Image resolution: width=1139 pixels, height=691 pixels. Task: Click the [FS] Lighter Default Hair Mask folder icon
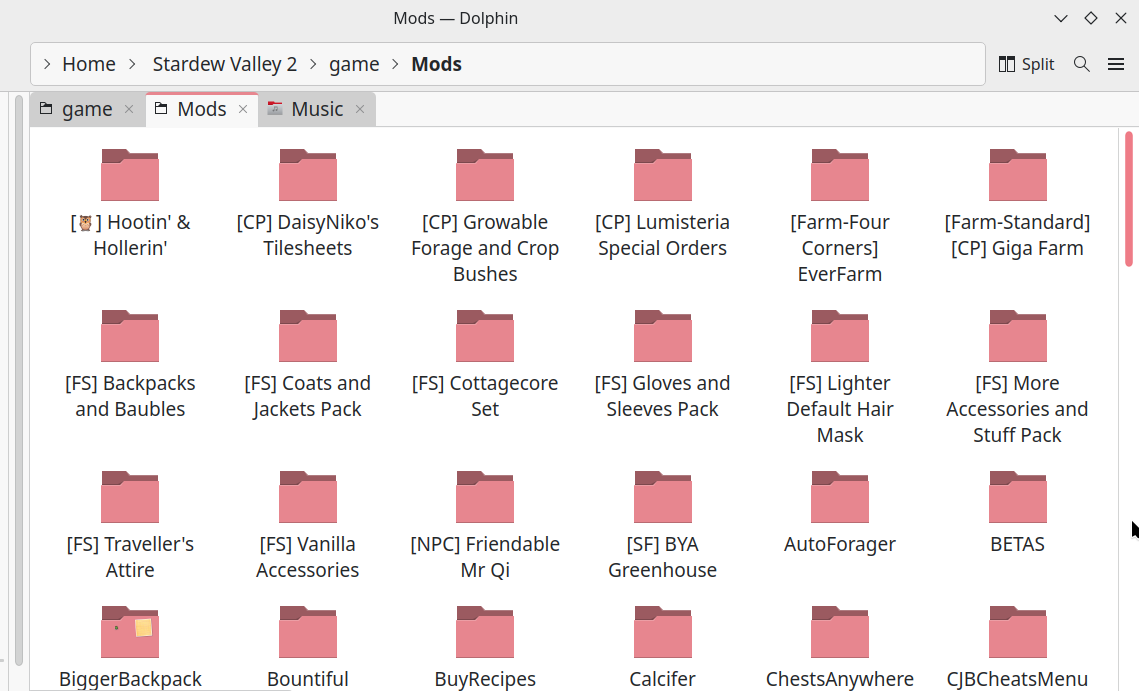840,336
